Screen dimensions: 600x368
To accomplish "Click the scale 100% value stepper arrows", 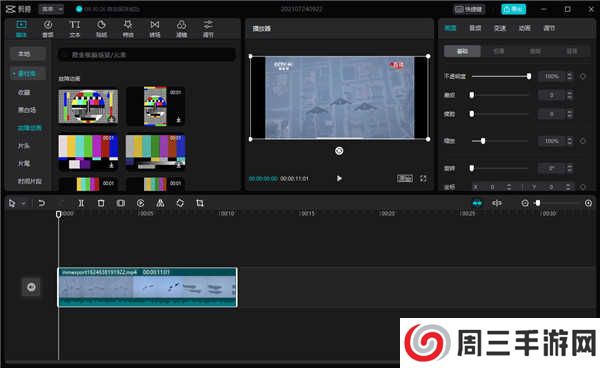I will click(570, 141).
